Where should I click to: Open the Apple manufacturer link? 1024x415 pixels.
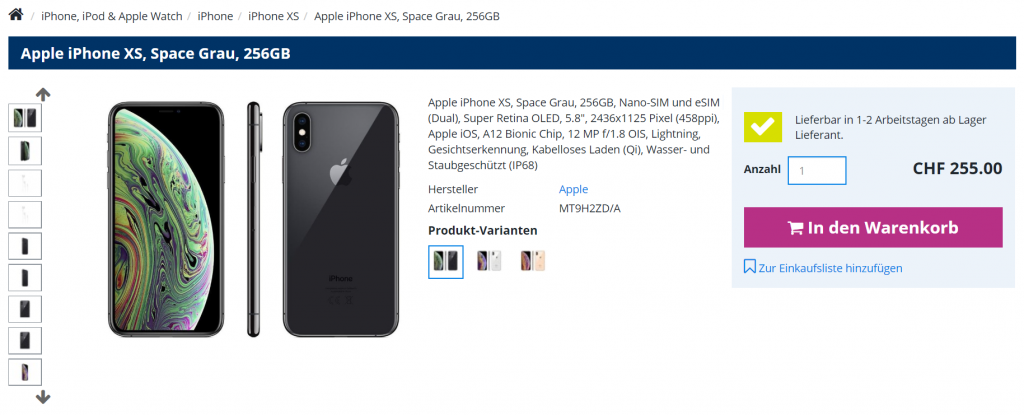[x=573, y=189]
